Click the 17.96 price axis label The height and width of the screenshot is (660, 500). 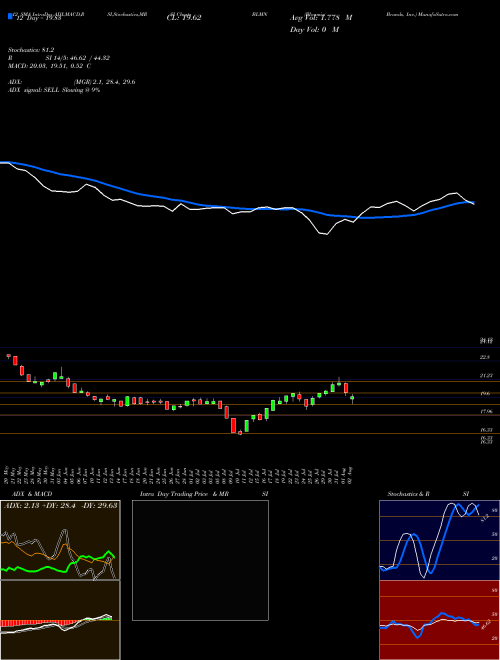486,412
